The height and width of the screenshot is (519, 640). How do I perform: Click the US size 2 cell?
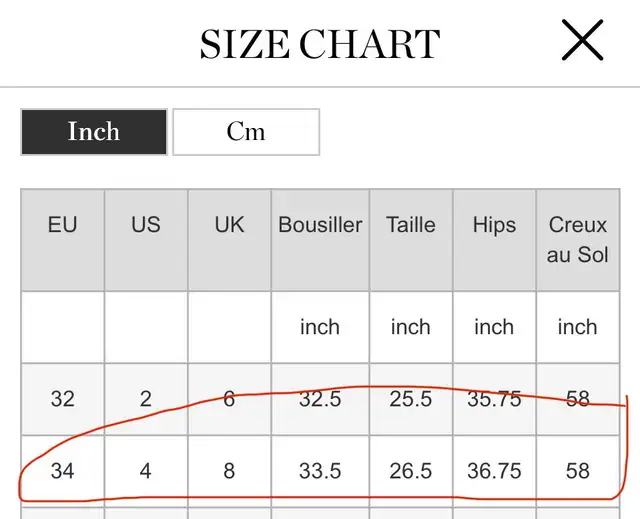point(146,399)
